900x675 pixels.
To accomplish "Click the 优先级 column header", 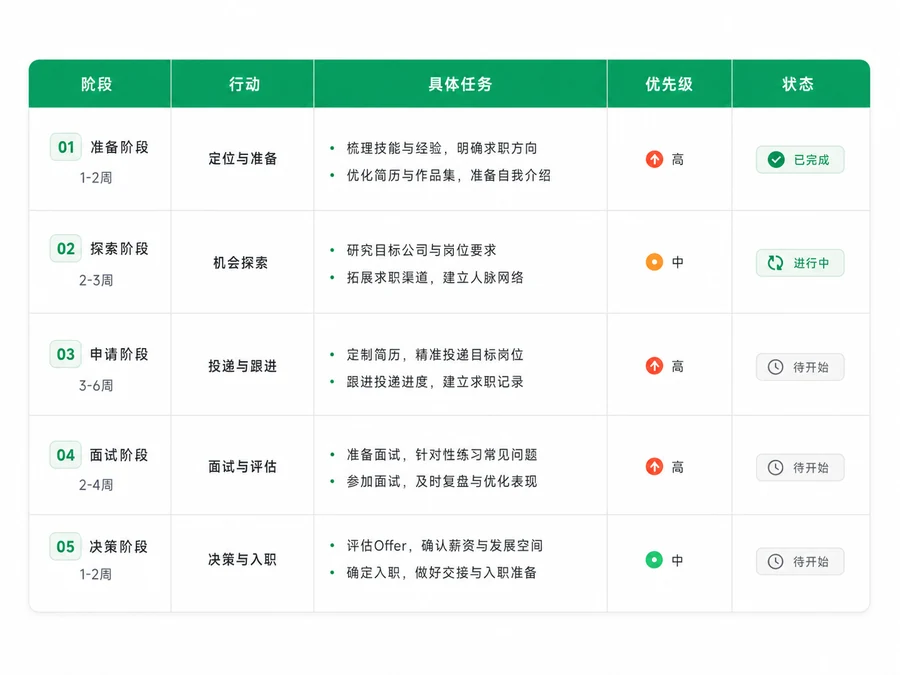I will (669, 84).
